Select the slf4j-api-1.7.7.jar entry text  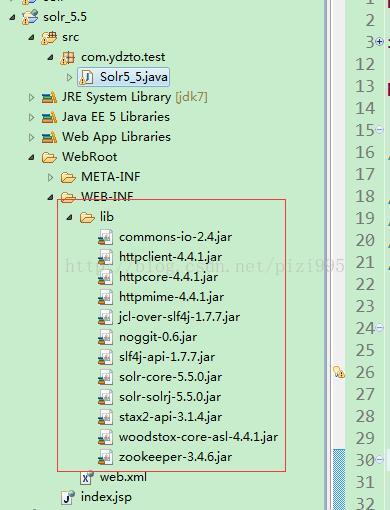[x=167, y=357]
